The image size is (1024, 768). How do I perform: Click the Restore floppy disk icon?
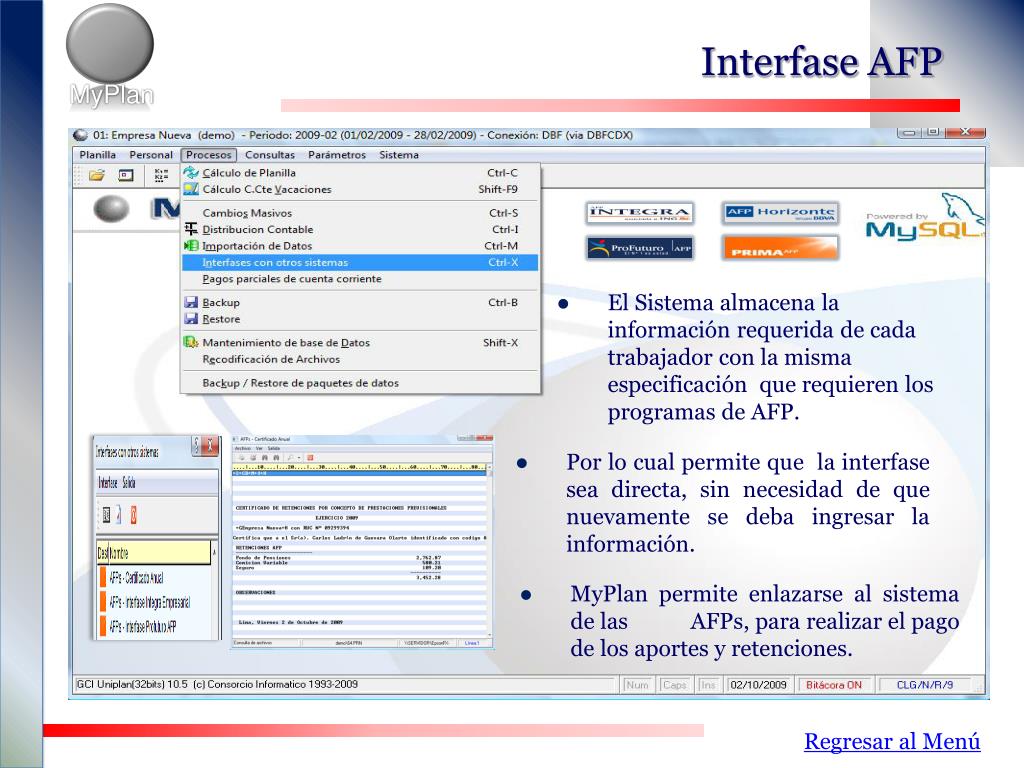click(191, 319)
